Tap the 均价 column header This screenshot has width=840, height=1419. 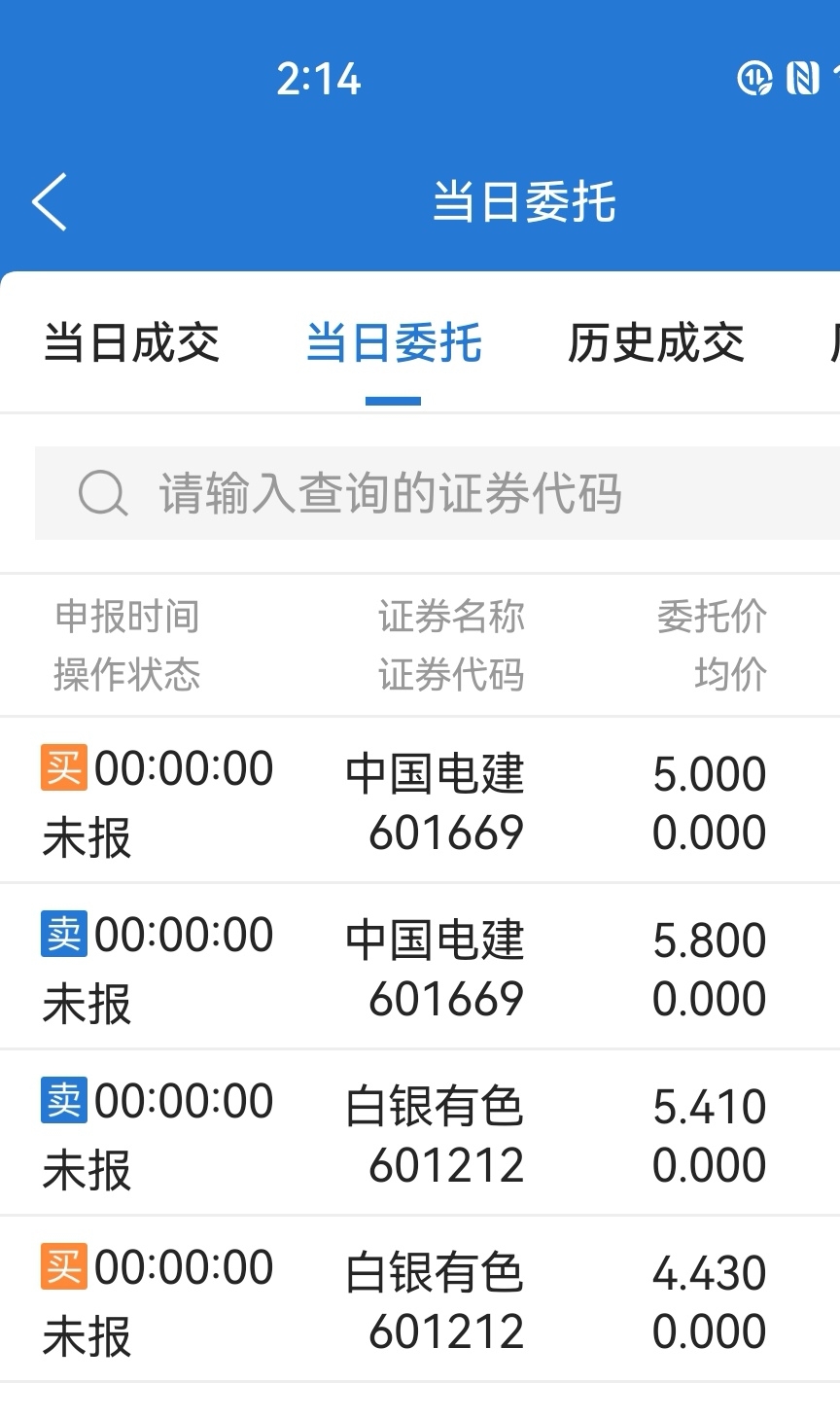(731, 674)
